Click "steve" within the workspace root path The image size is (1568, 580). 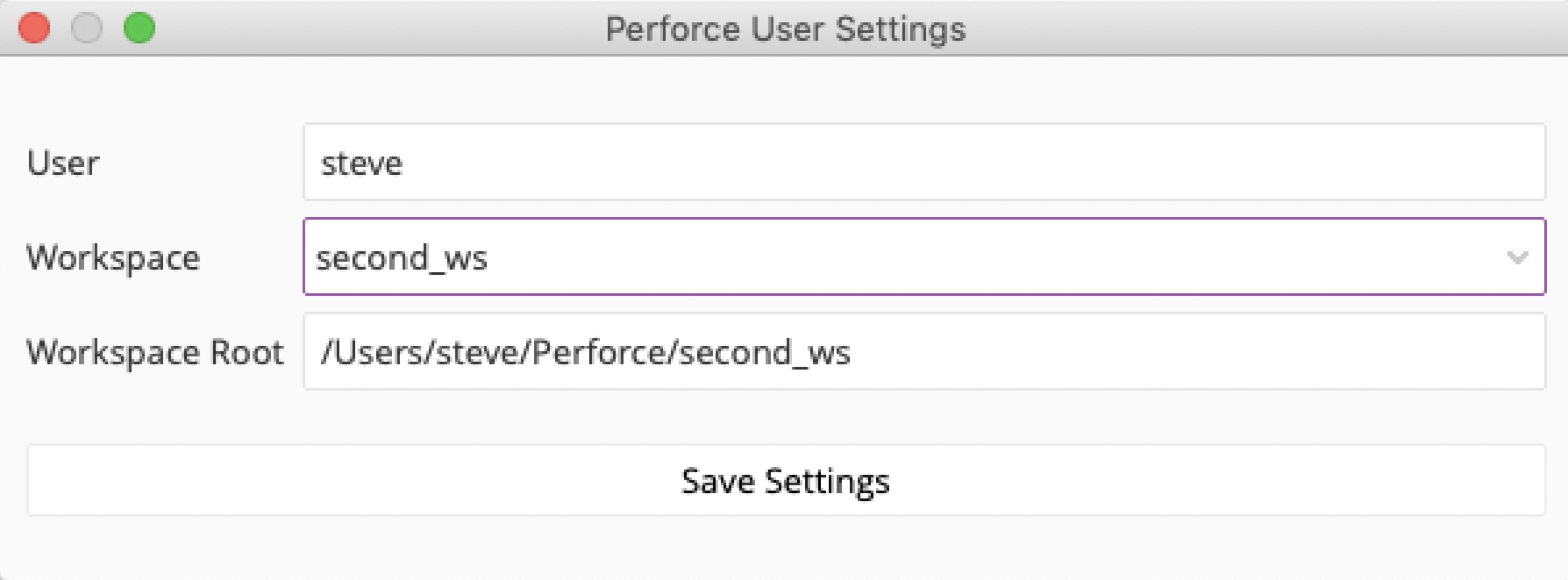478,352
